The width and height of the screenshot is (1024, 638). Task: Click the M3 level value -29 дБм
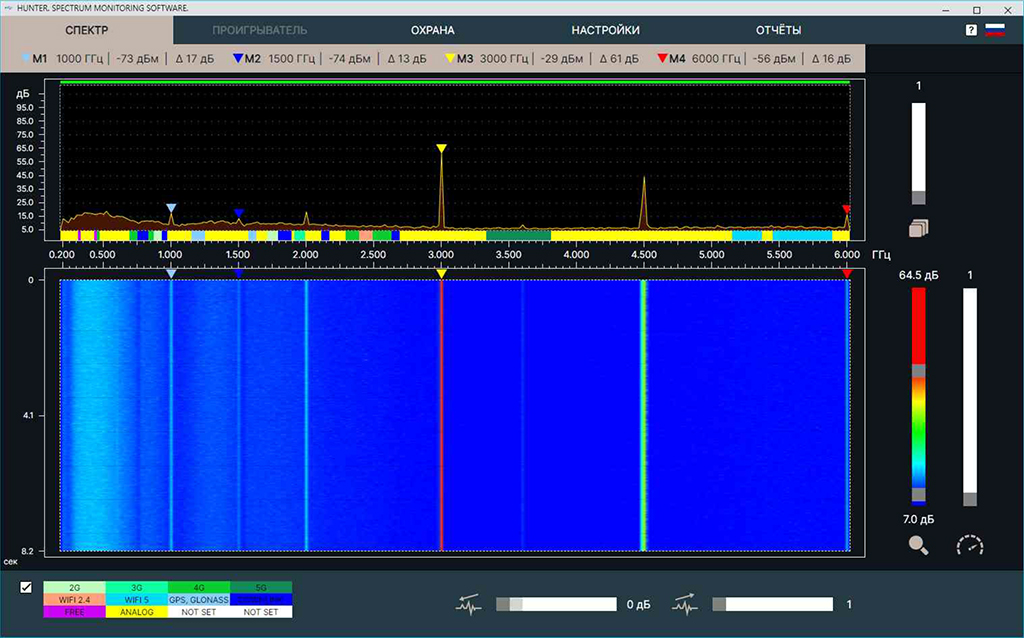(x=562, y=59)
